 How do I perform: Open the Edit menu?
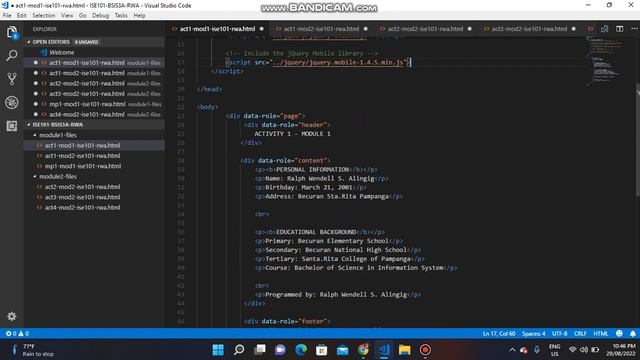(22, 15)
